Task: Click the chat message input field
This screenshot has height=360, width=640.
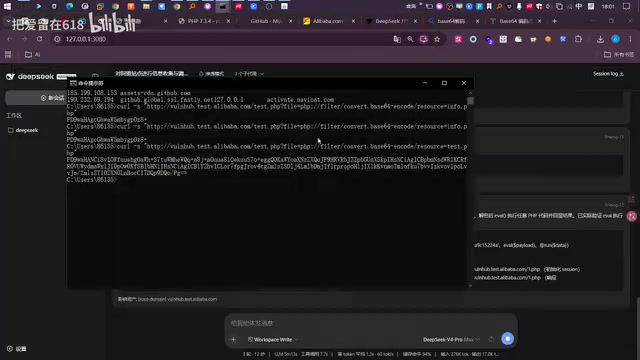Action: click(x=371, y=323)
